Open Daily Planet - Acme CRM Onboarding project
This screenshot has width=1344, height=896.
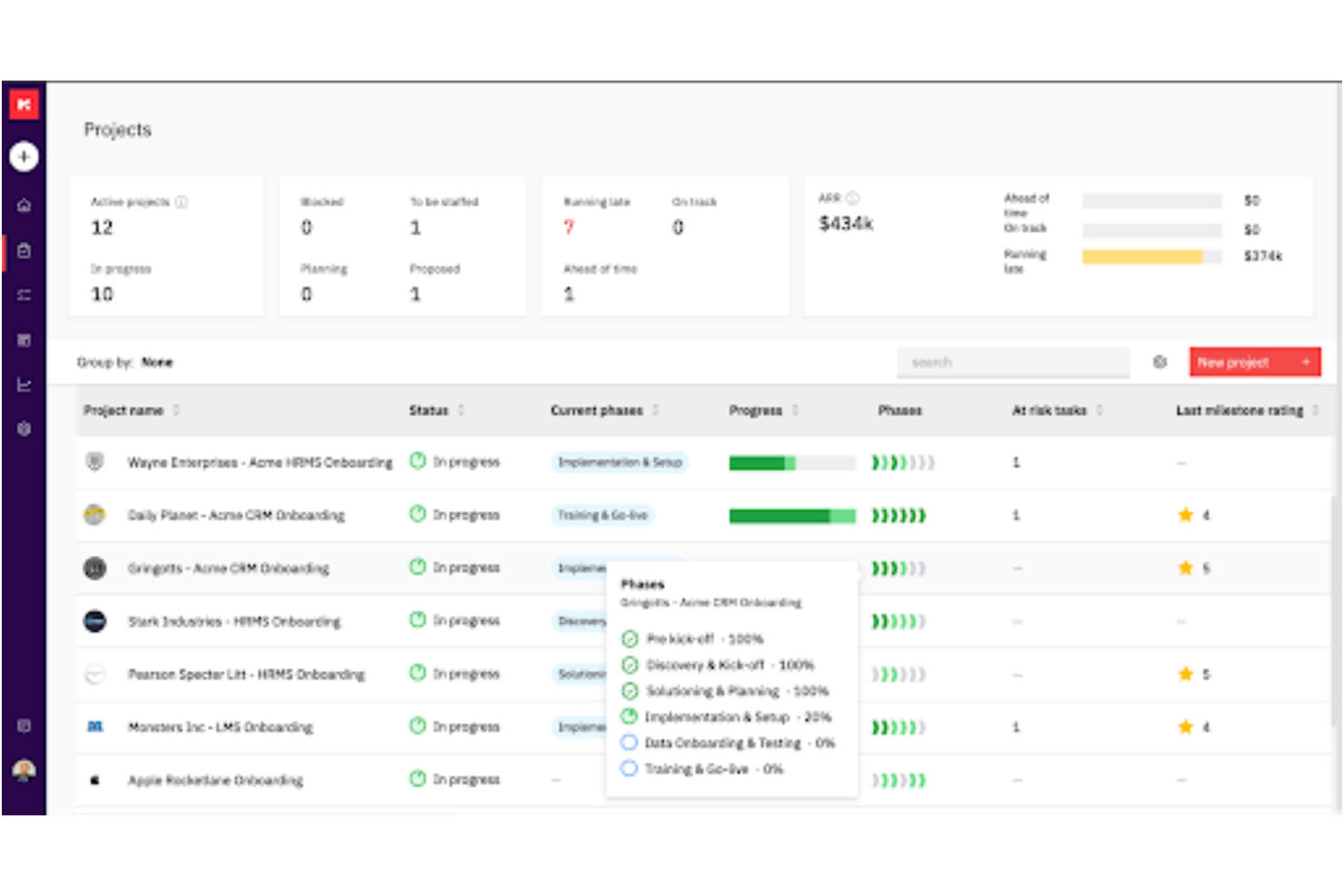pos(236,516)
